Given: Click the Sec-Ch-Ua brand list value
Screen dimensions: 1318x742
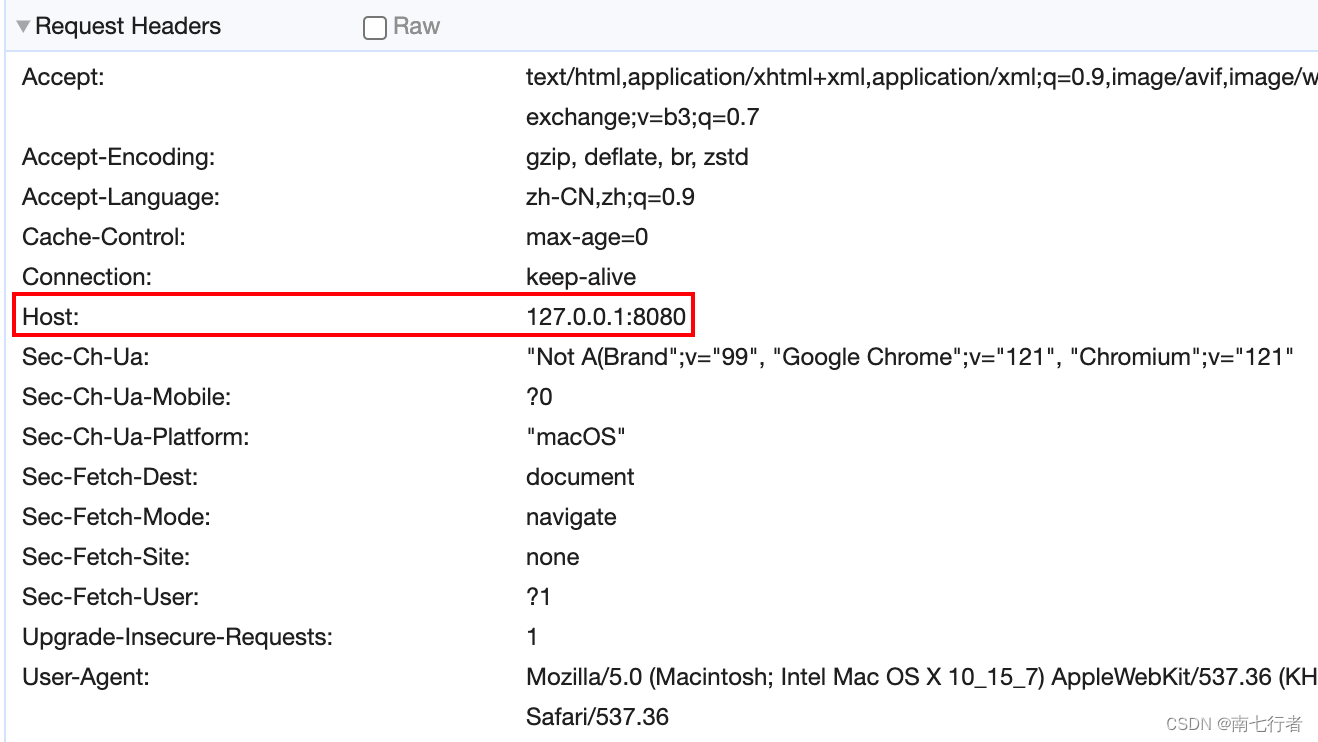Looking at the screenshot, I should tap(910, 357).
